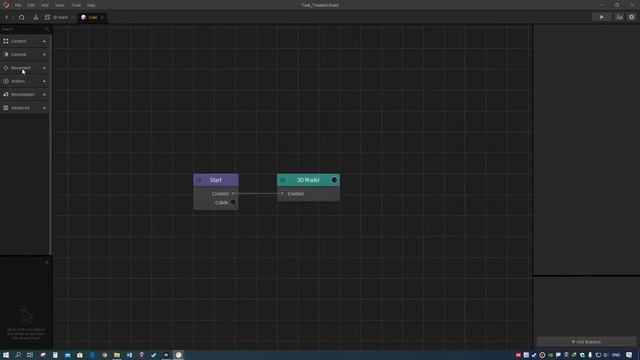Image resolution: width=640 pixels, height=360 pixels.
Task: Open Task View on the taskbar
Action: (x=30, y=355)
